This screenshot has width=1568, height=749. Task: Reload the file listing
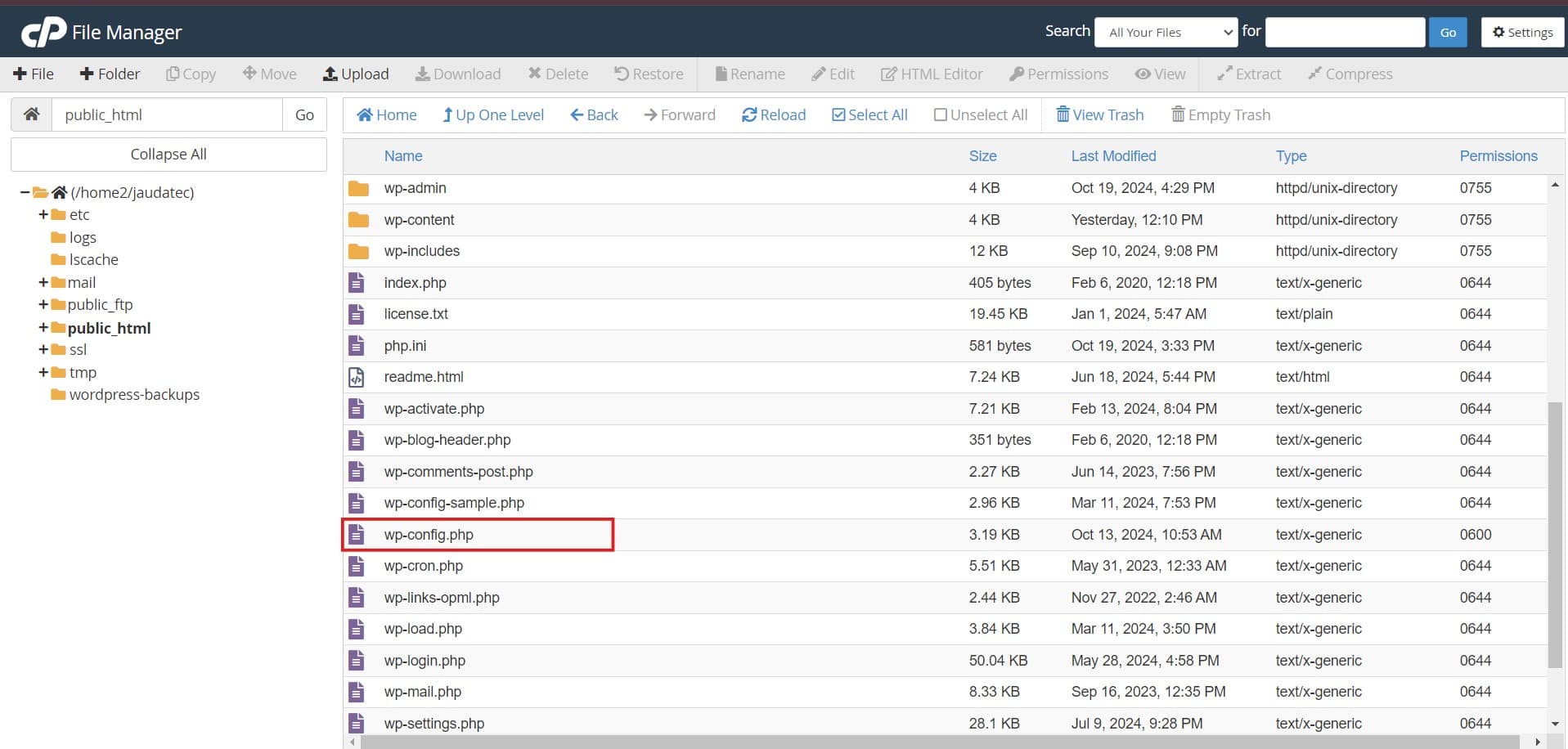click(774, 114)
